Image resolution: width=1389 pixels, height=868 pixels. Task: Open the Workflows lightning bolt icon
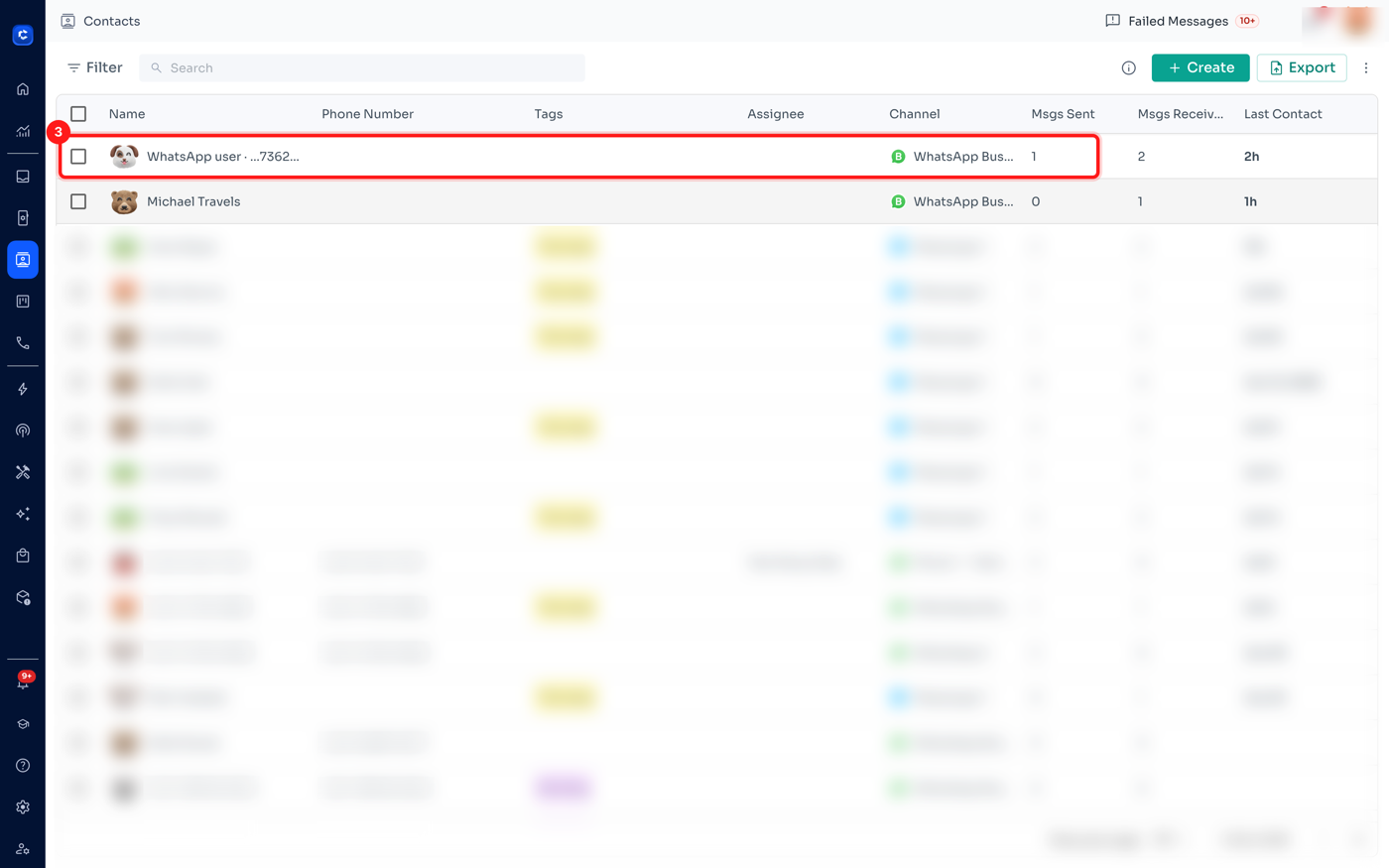(x=23, y=389)
